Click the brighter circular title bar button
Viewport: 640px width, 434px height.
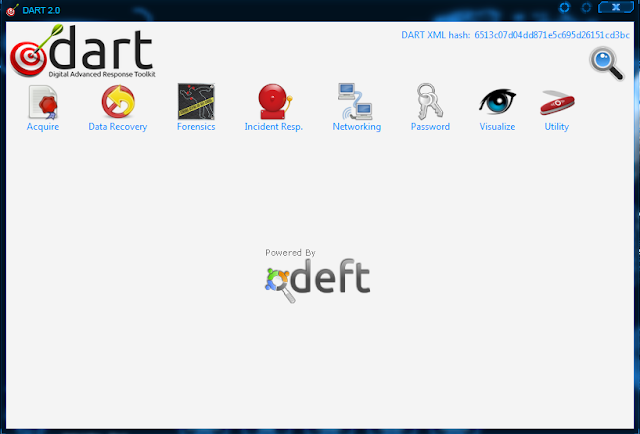[564, 7]
